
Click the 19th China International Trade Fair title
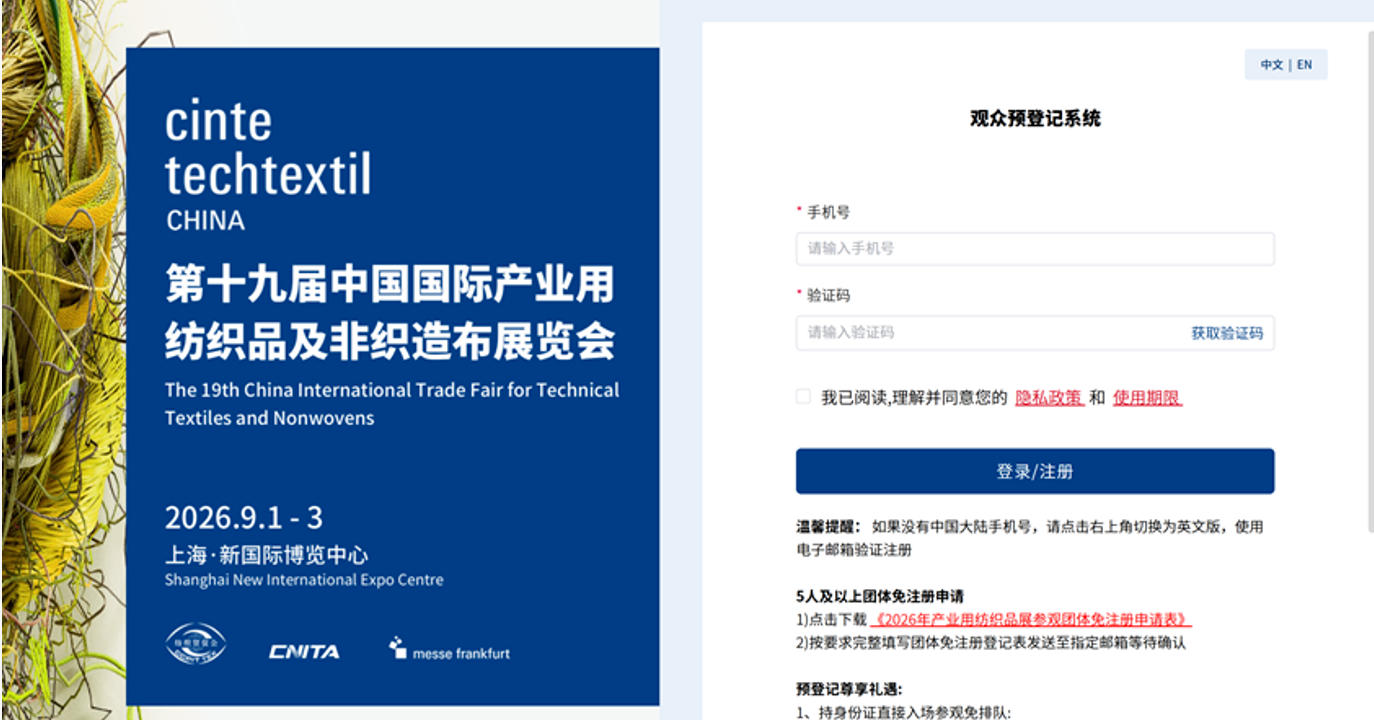point(392,404)
